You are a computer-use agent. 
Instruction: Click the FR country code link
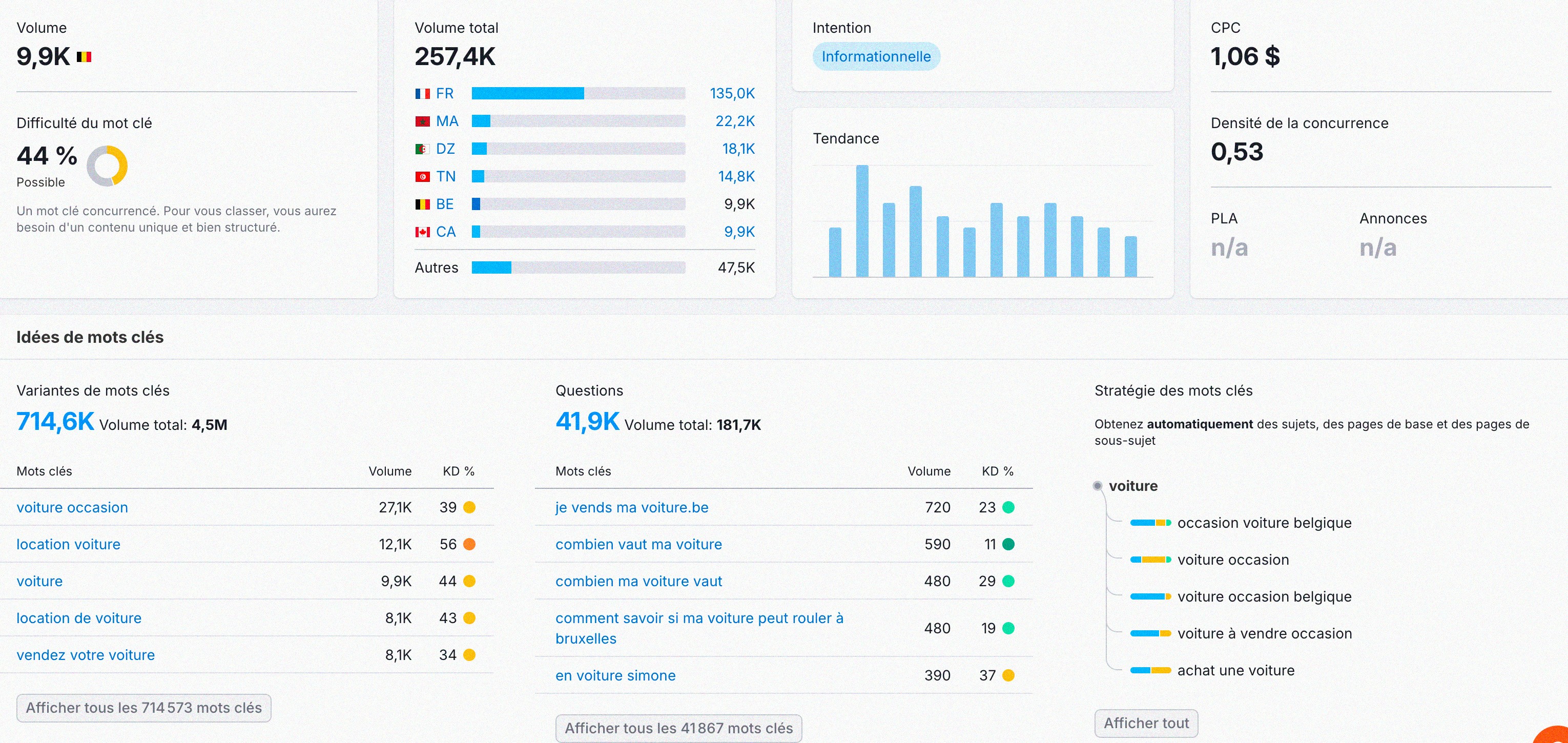445,94
